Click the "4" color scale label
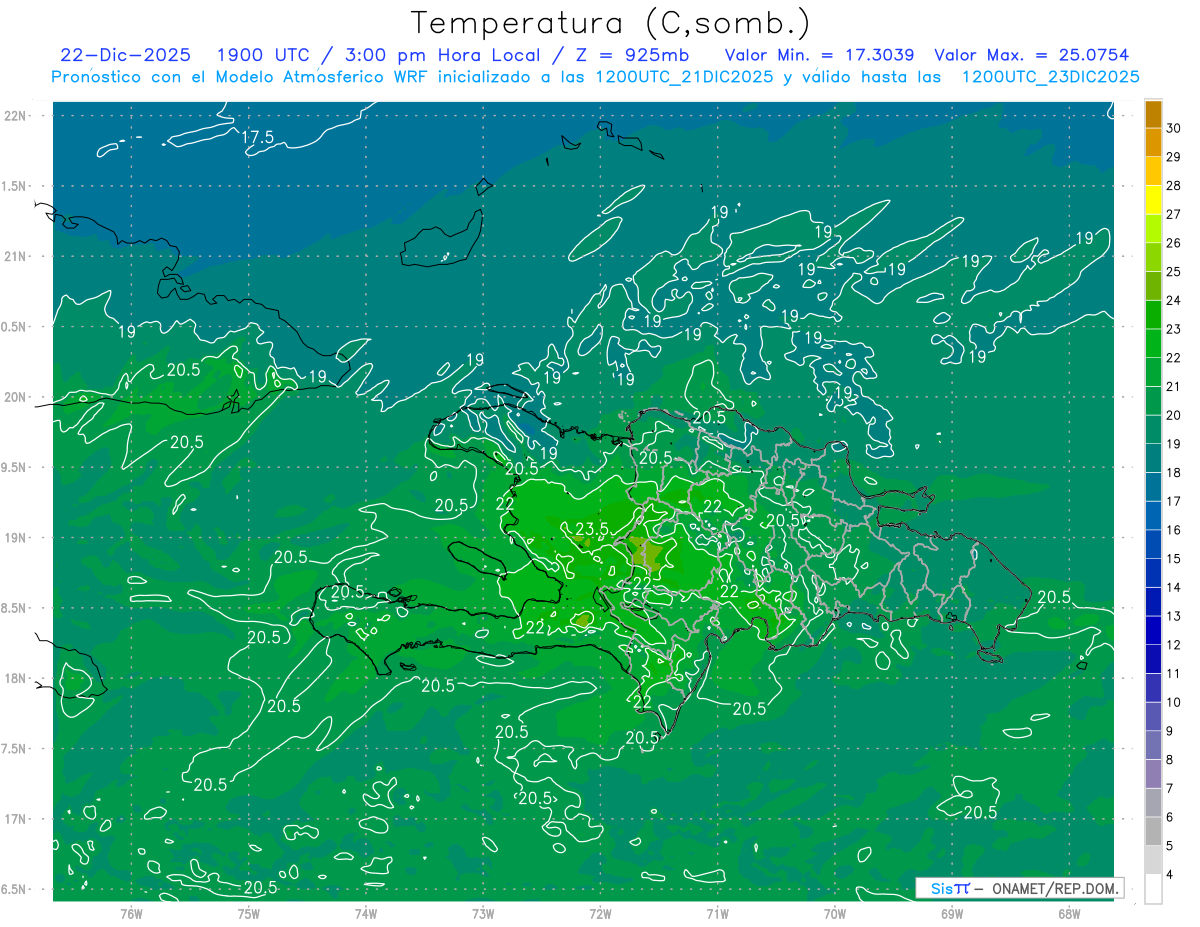 (1171, 875)
